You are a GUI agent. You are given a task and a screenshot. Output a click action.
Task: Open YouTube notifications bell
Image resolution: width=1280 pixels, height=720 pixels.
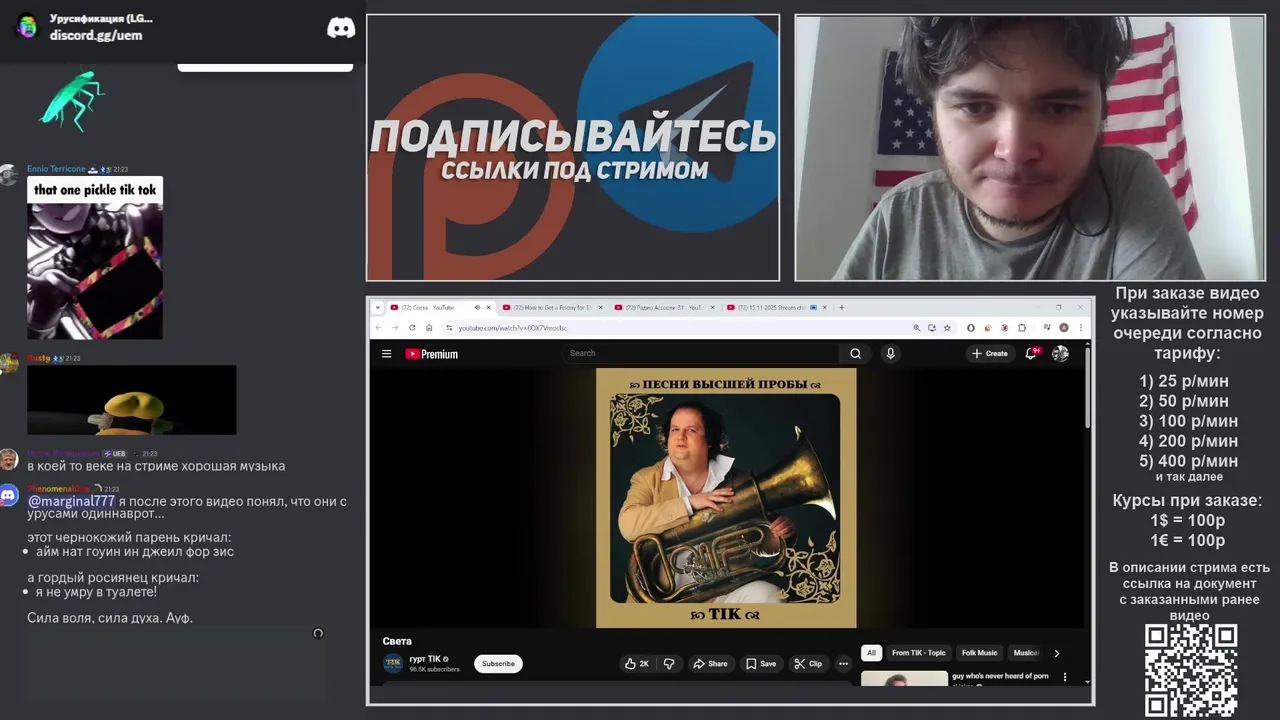tap(1031, 353)
